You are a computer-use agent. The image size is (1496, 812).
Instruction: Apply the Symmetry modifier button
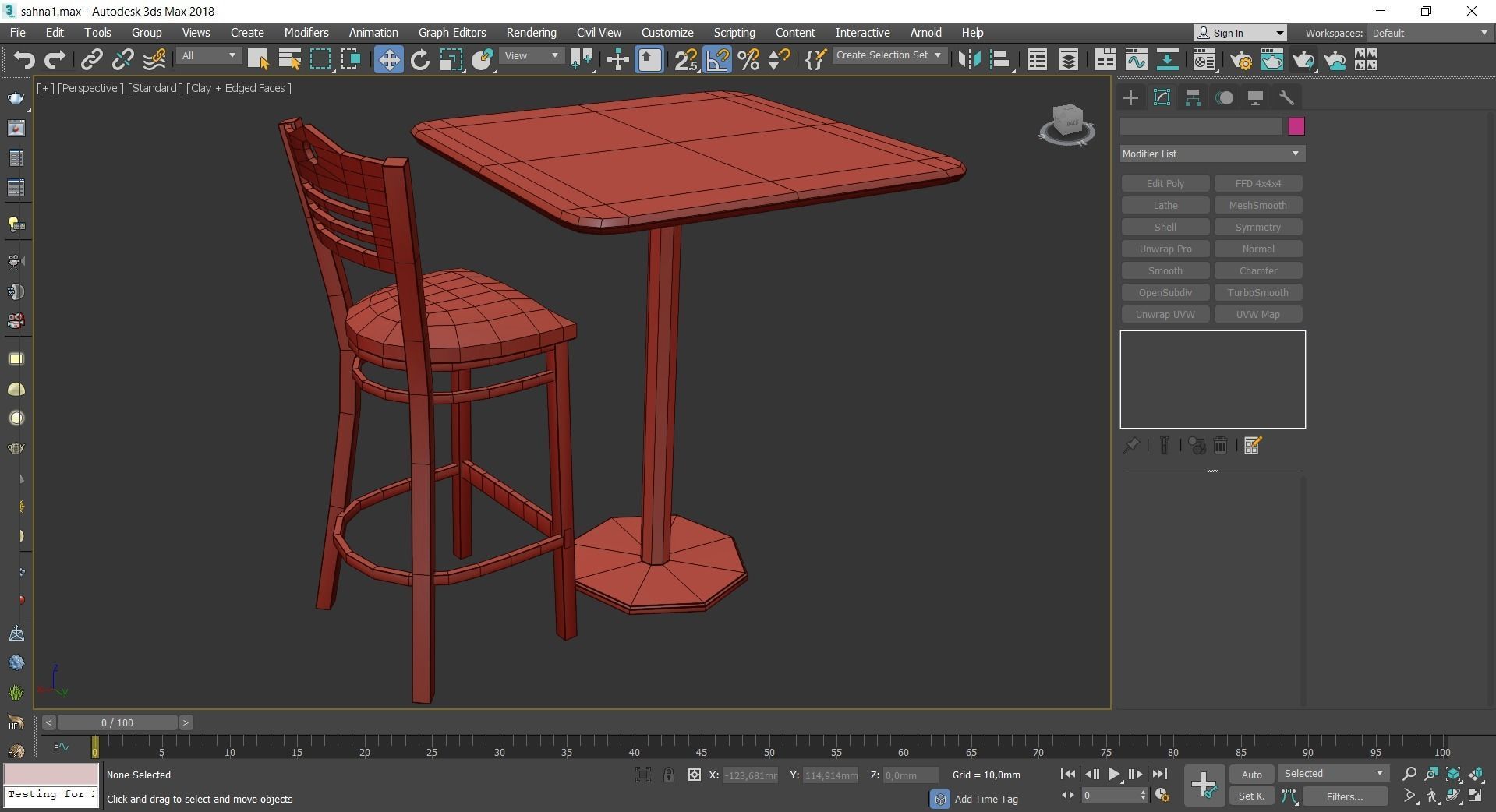click(1258, 227)
